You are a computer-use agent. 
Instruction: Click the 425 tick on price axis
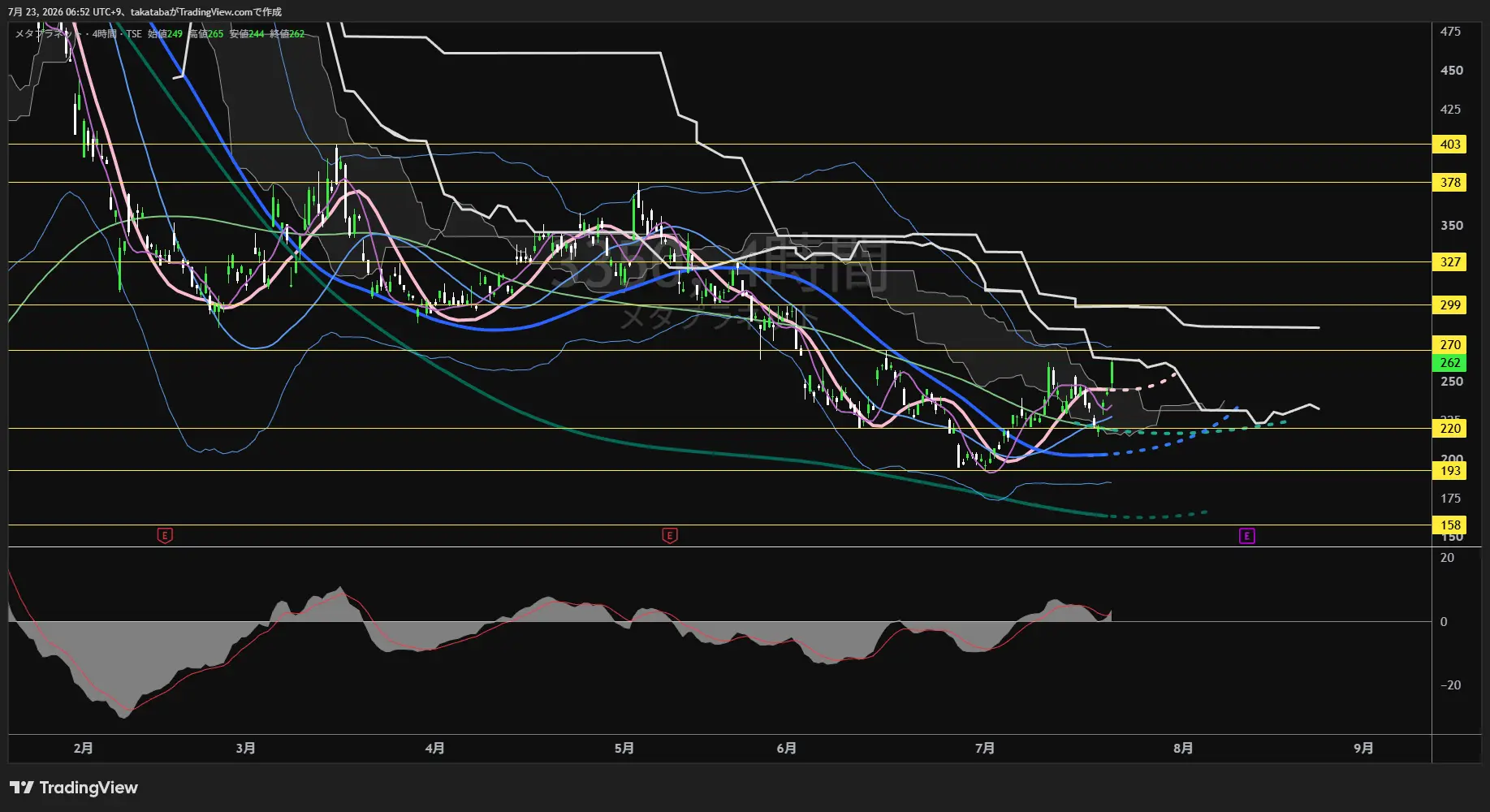(1450, 110)
